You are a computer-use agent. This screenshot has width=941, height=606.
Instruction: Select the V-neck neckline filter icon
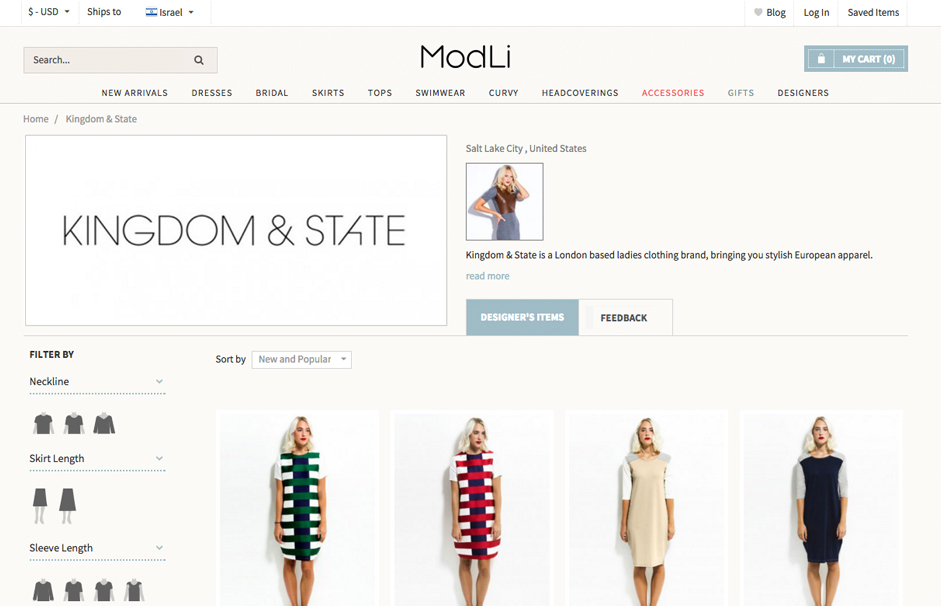point(104,424)
